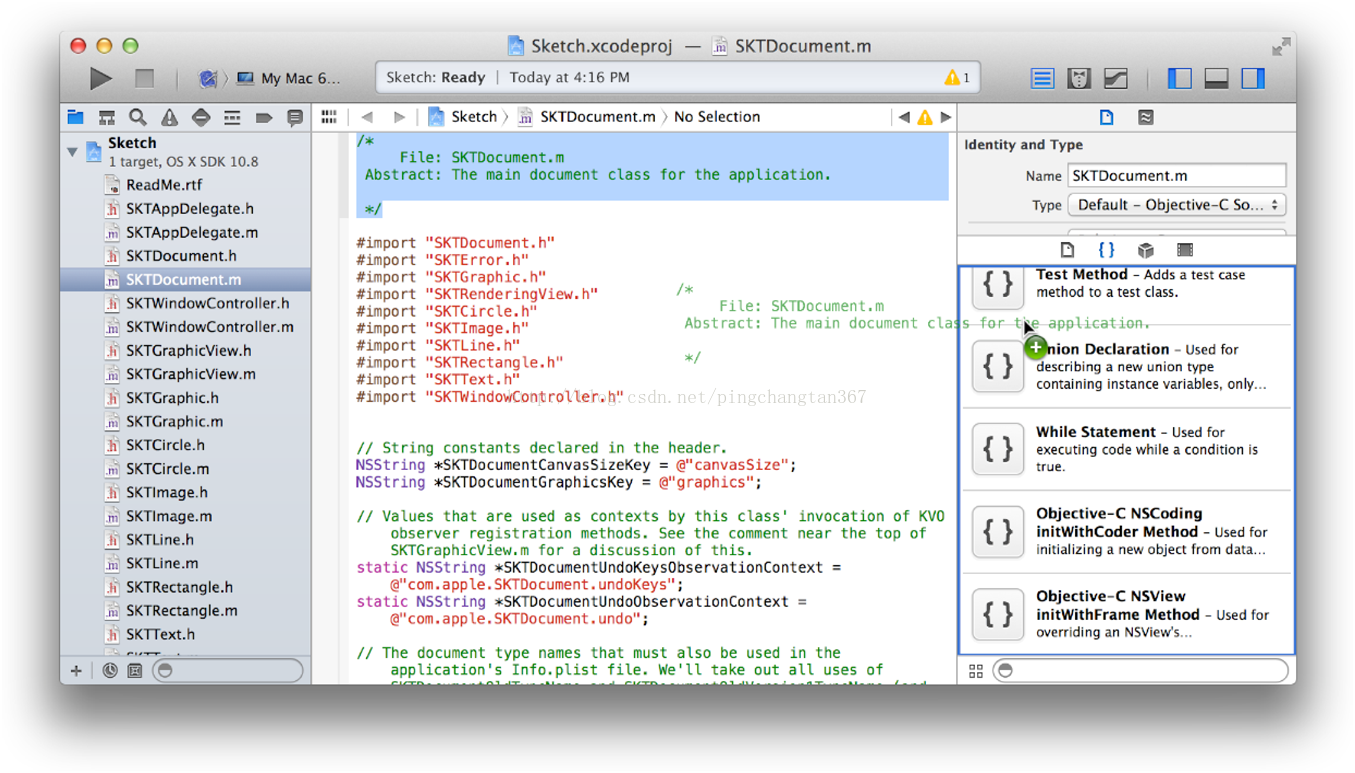Open the Project navigator folder icon
The width and height of the screenshot is (1355, 773).
tap(75, 117)
